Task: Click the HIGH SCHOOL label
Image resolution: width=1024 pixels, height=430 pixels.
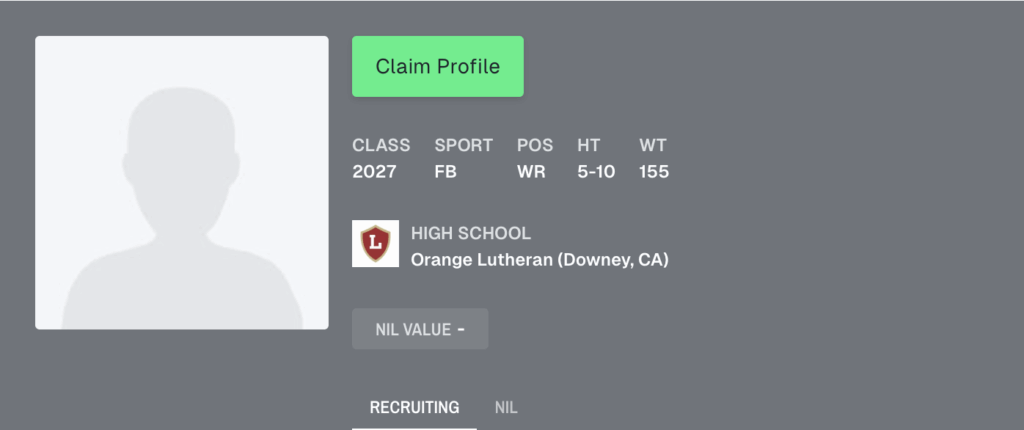Action: (x=471, y=233)
